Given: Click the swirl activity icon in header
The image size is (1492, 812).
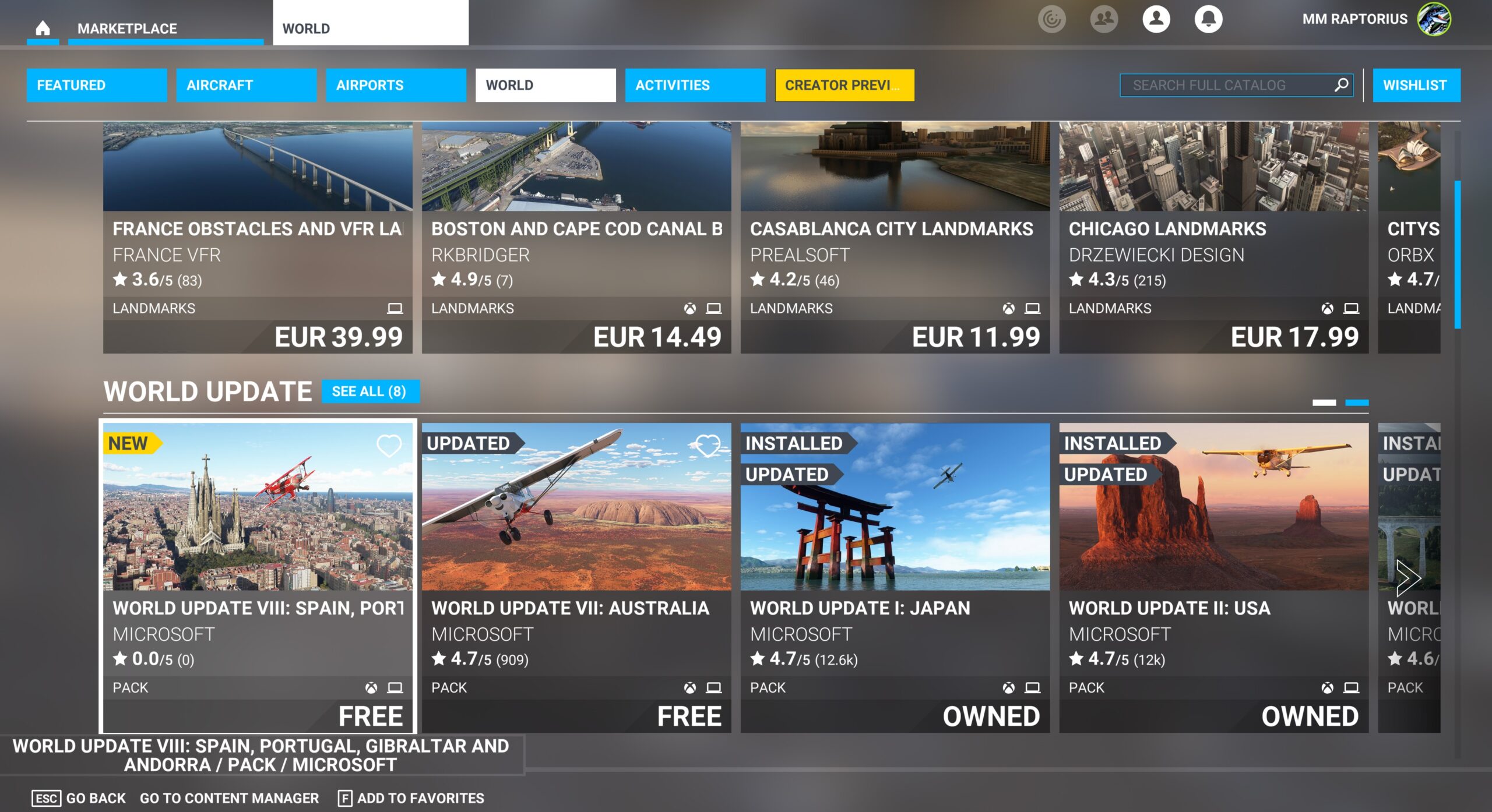Looking at the screenshot, I should click(1051, 19).
